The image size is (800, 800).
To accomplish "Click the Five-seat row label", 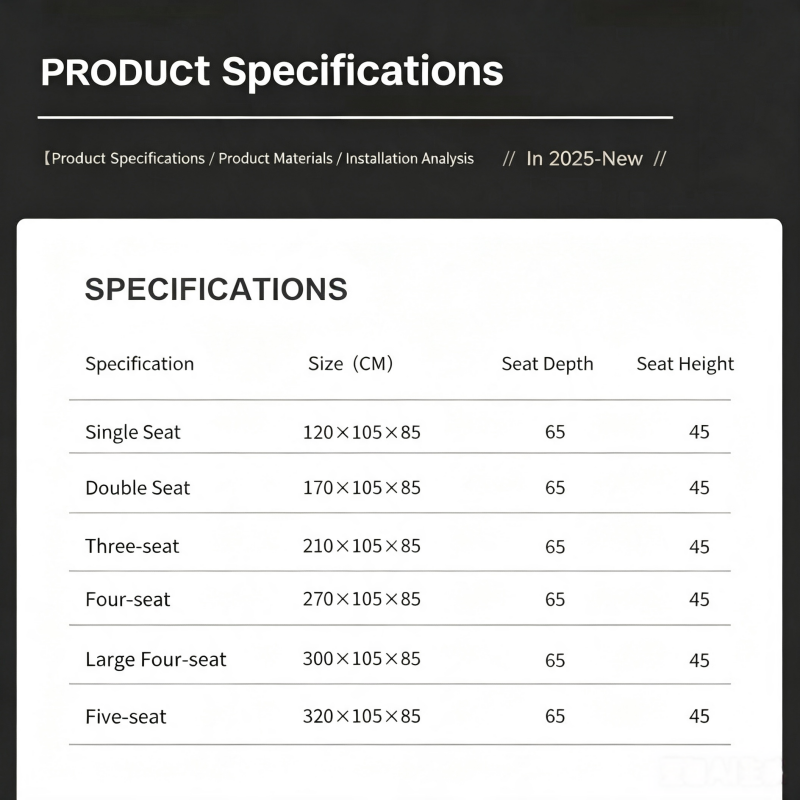I will [126, 717].
